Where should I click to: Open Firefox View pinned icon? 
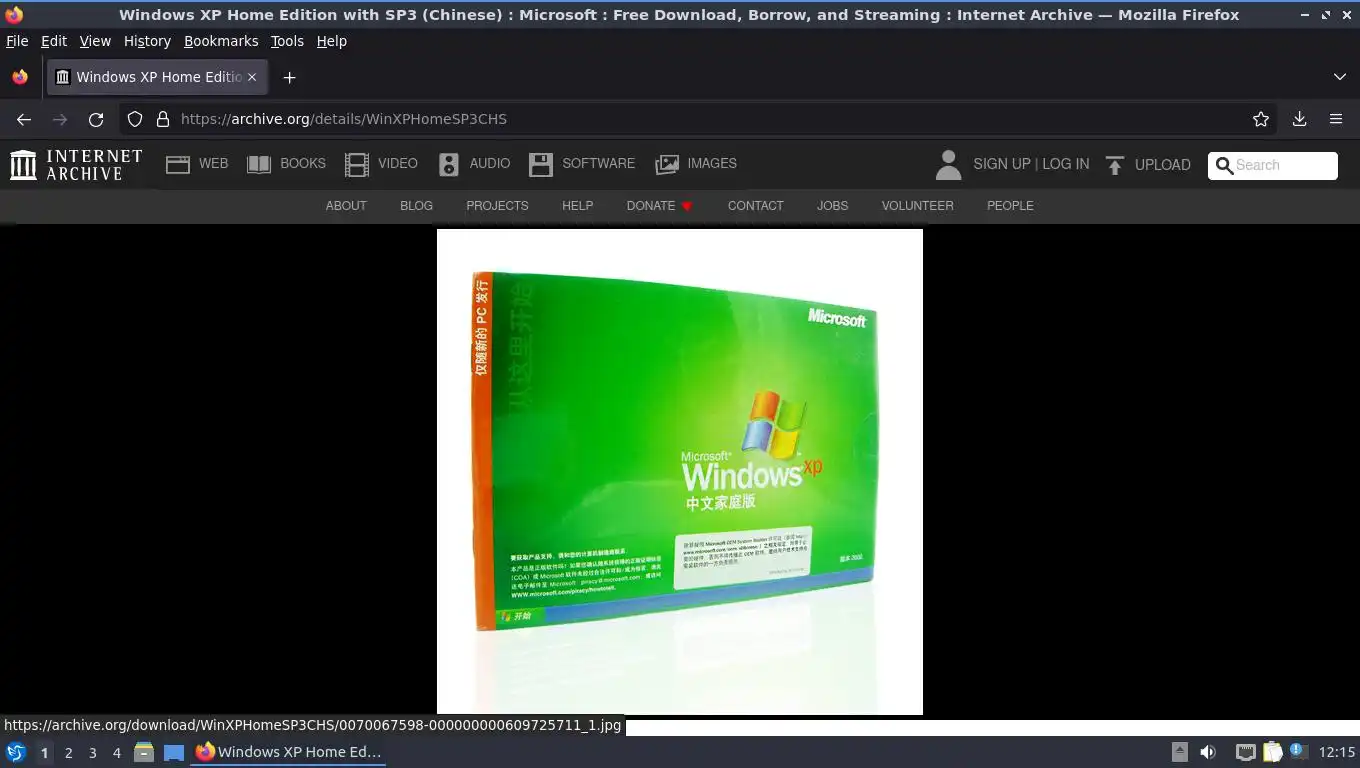coord(20,77)
